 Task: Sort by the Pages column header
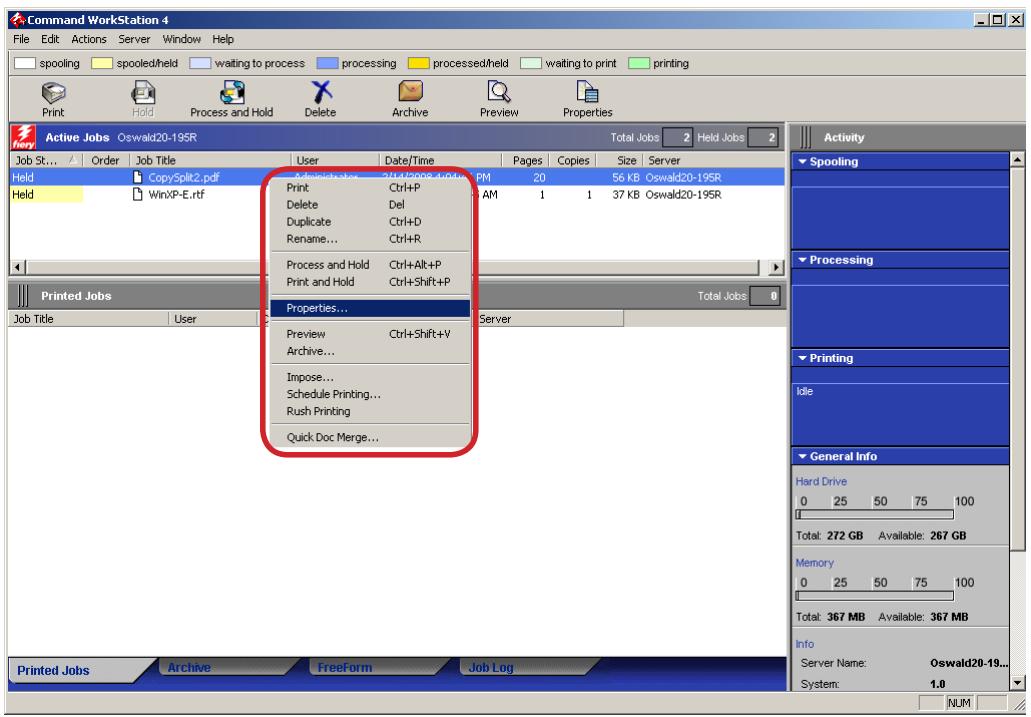[x=527, y=160]
